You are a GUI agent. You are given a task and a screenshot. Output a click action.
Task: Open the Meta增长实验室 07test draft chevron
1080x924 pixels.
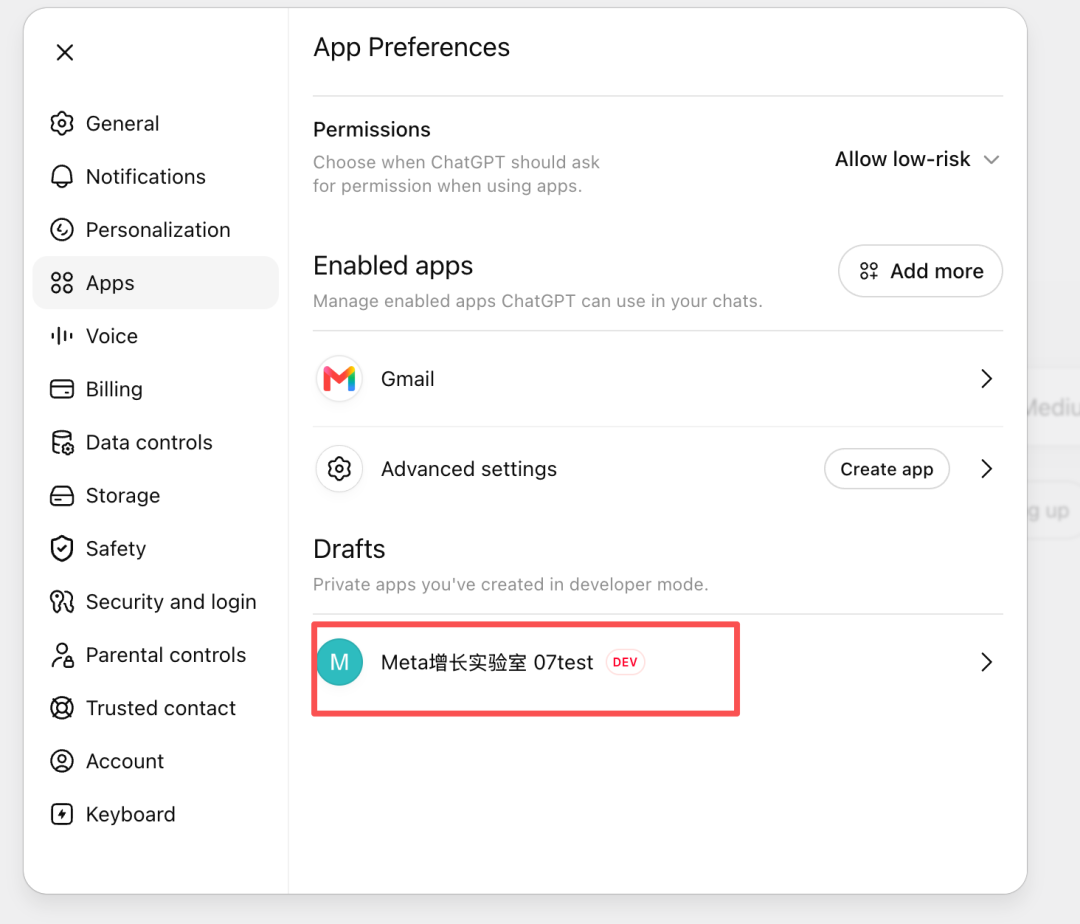tap(986, 662)
